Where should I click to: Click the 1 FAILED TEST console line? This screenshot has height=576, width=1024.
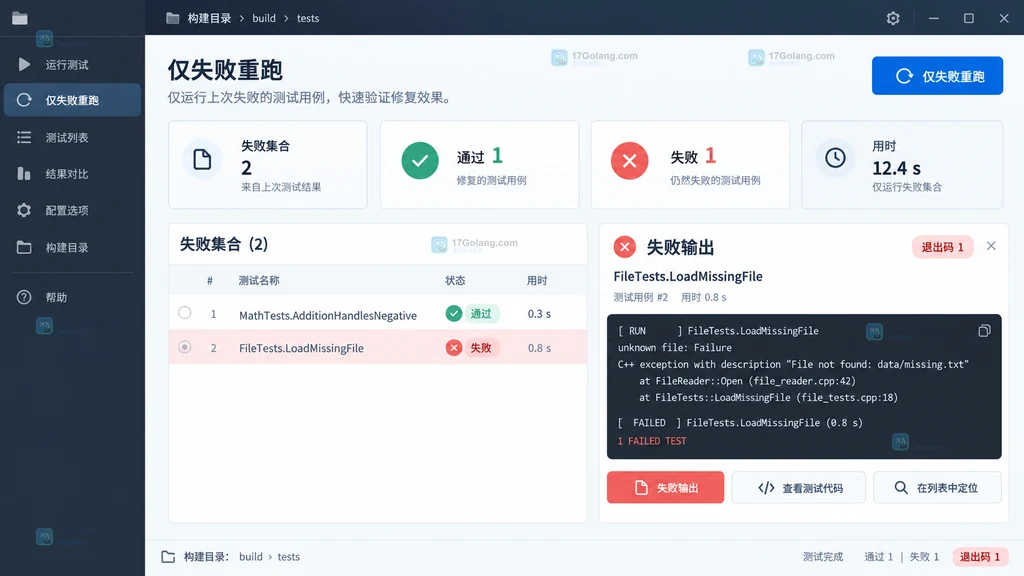coord(652,441)
